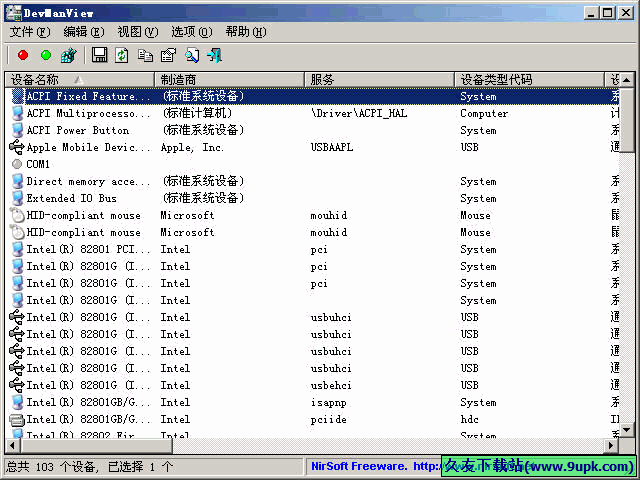Click the usbehci service cell
The width and height of the screenshot is (640, 480).
pos(331,385)
